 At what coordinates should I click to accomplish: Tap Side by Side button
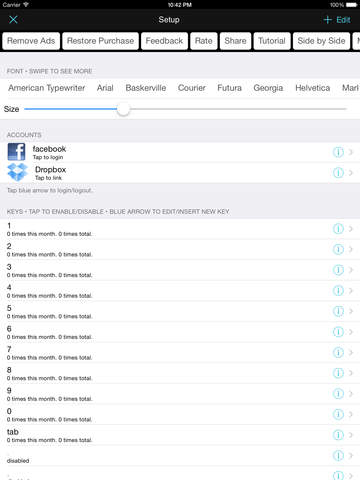point(321,41)
